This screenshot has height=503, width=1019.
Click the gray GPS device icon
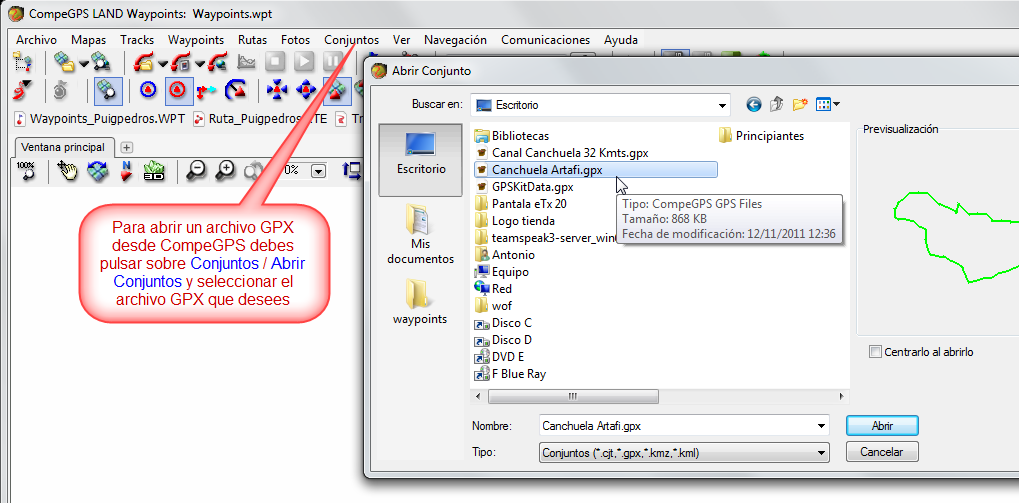(60, 91)
